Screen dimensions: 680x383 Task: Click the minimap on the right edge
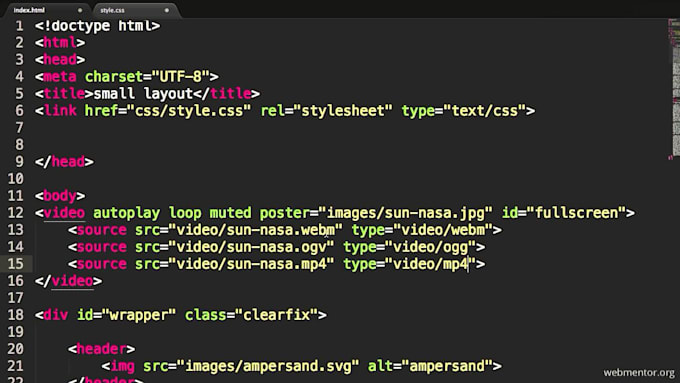(673, 89)
